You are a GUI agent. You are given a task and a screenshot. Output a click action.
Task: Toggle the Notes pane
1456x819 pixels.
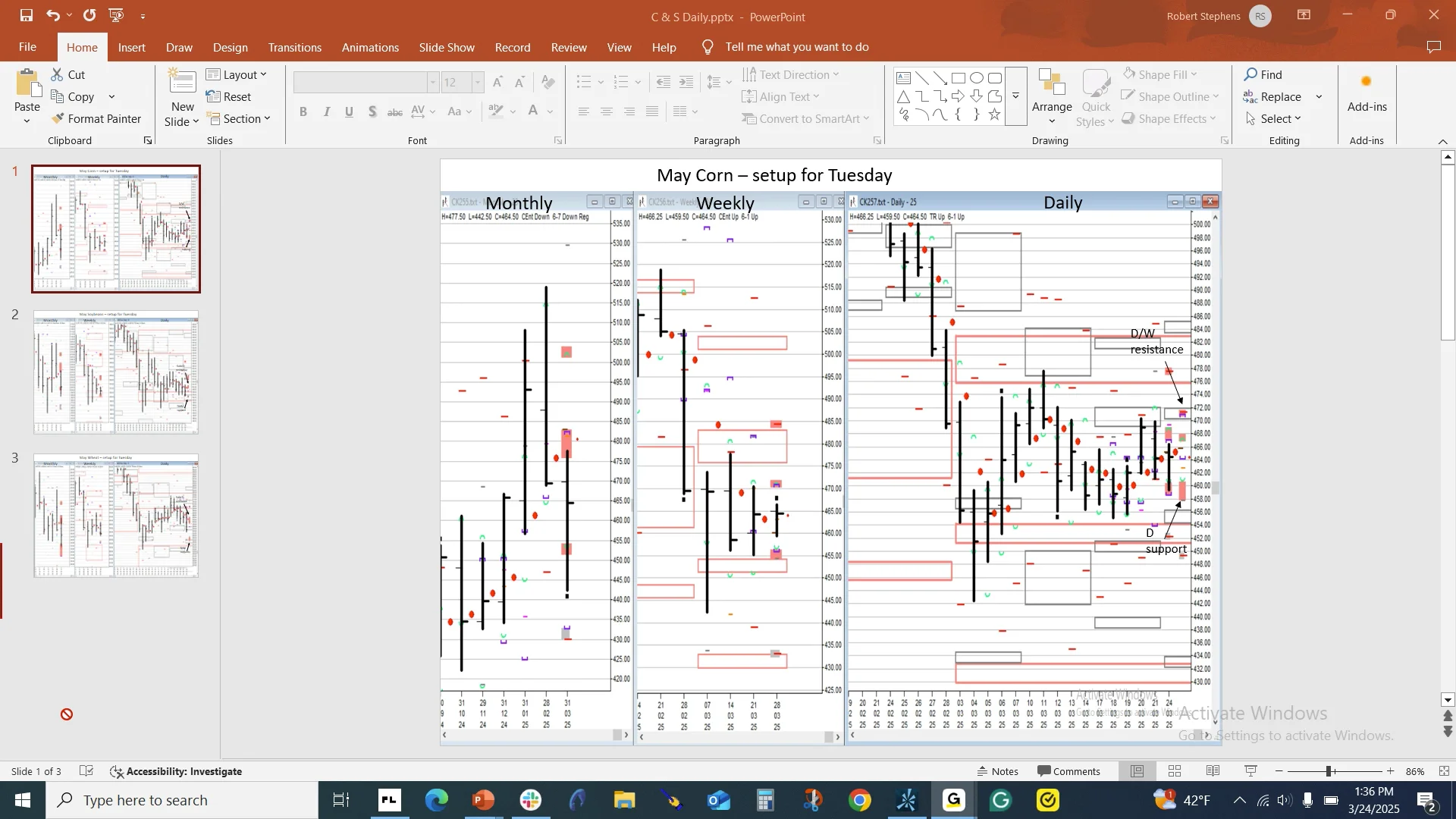coord(997,771)
